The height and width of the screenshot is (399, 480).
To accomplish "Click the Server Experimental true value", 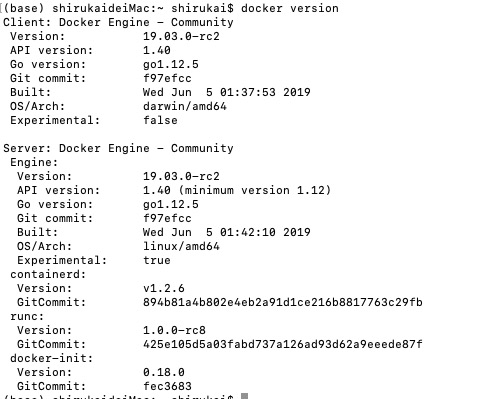I will pos(157,260).
